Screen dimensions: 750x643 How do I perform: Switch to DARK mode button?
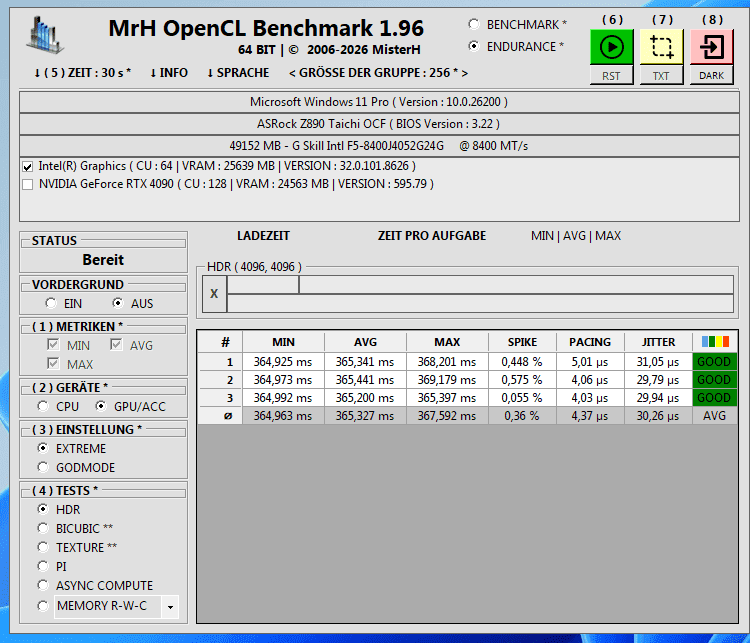(x=711, y=76)
